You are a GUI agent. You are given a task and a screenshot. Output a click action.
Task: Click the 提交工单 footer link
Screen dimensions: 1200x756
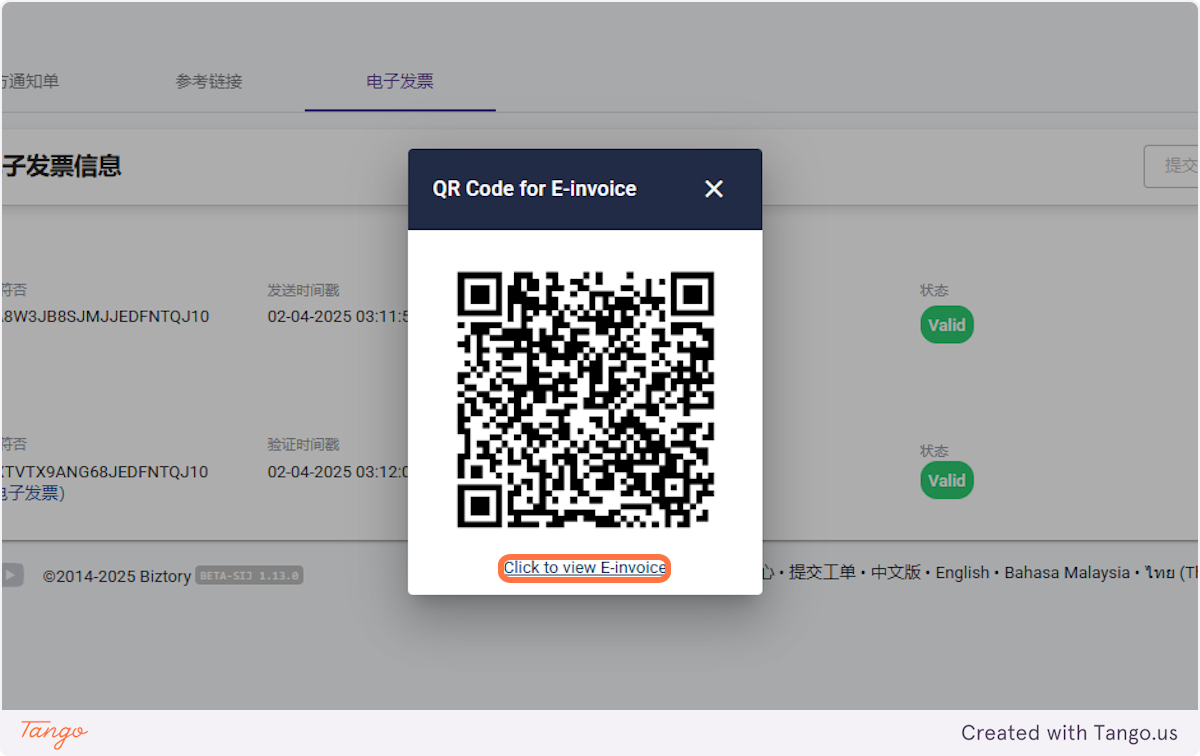pyautogui.click(x=822, y=573)
